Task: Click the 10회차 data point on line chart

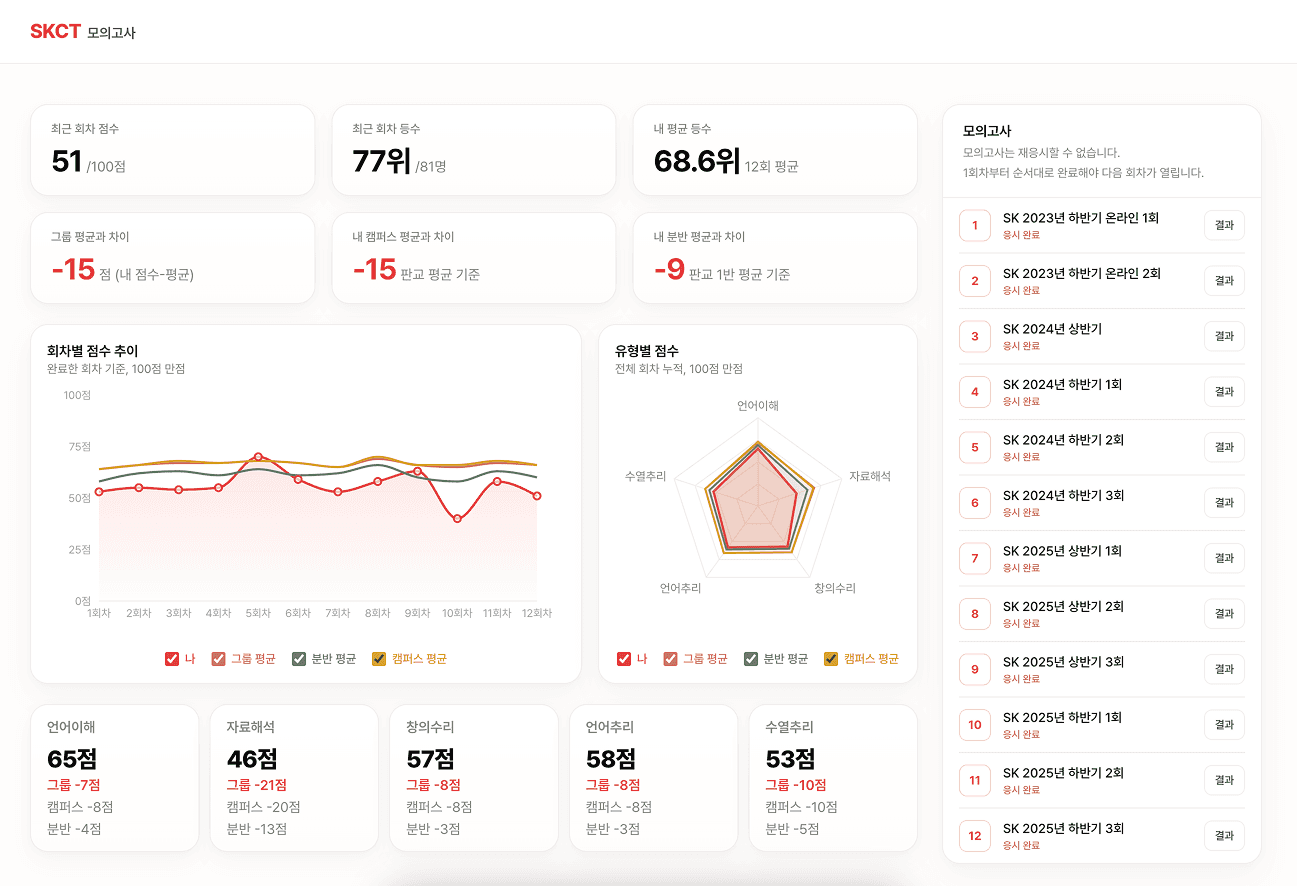Action: pos(457,519)
